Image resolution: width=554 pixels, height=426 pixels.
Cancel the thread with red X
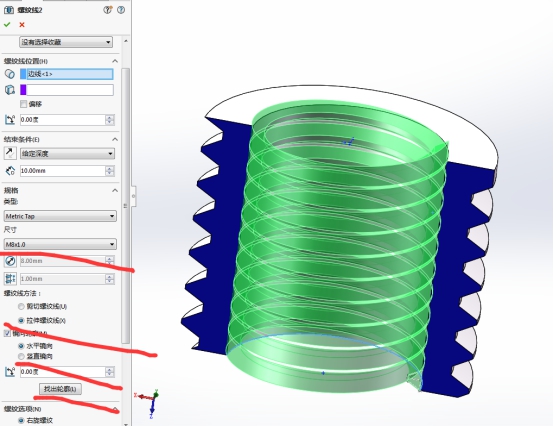[x=22, y=25]
